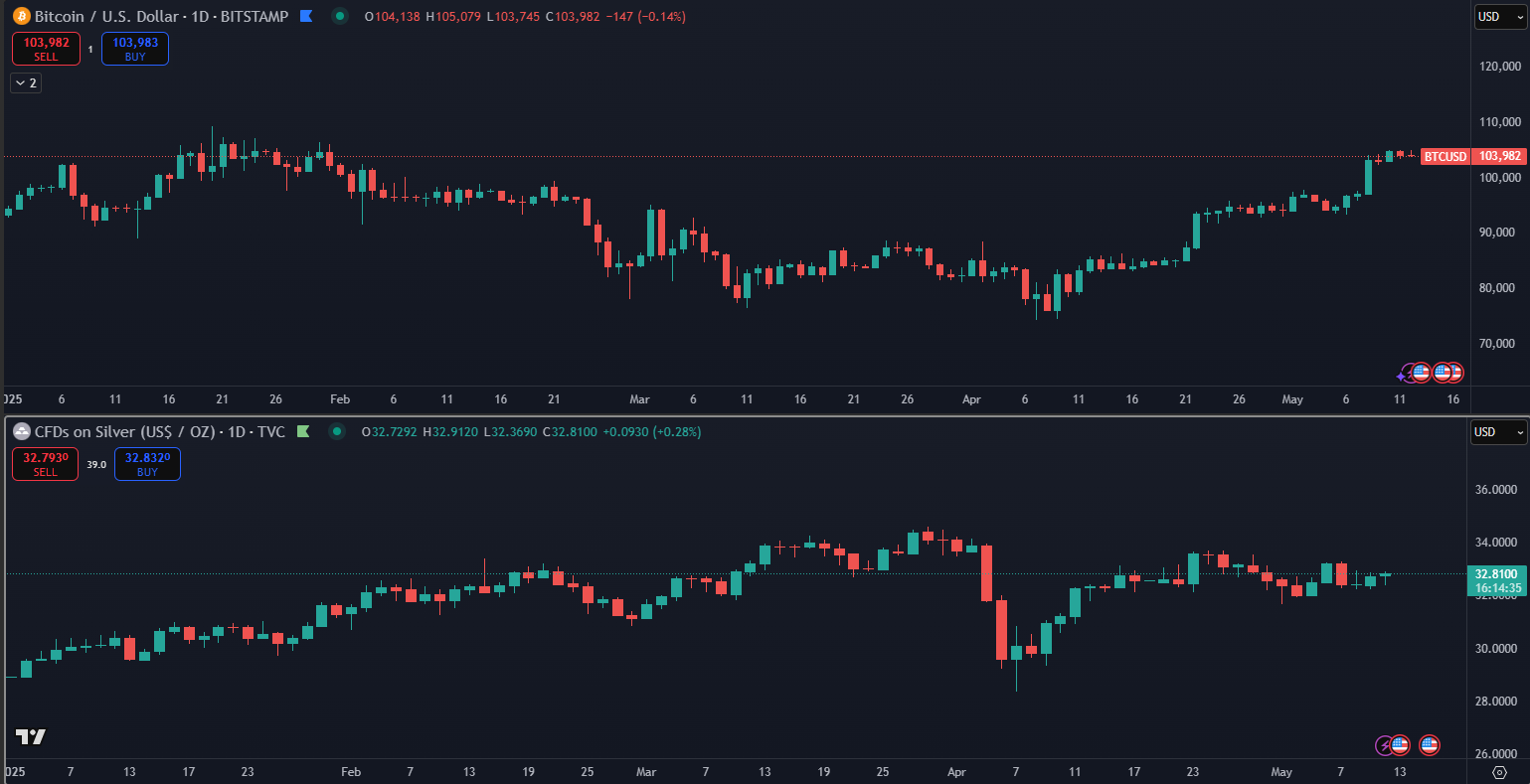Click Bitcoin market status green dot
The height and width of the screenshot is (784, 1530).
point(340,17)
